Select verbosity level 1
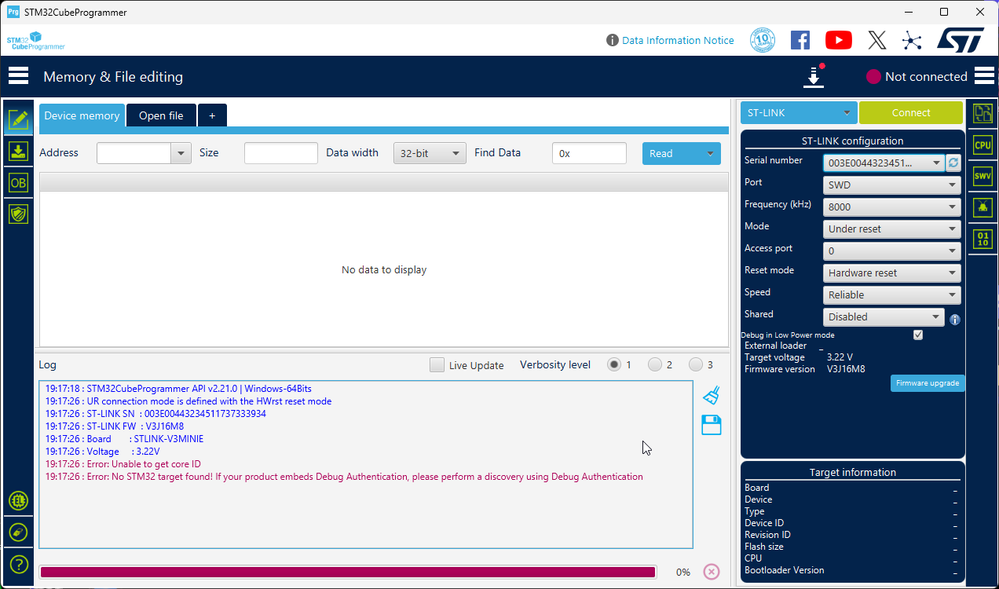The height and width of the screenshot is (589, 999). pos(614,365)
